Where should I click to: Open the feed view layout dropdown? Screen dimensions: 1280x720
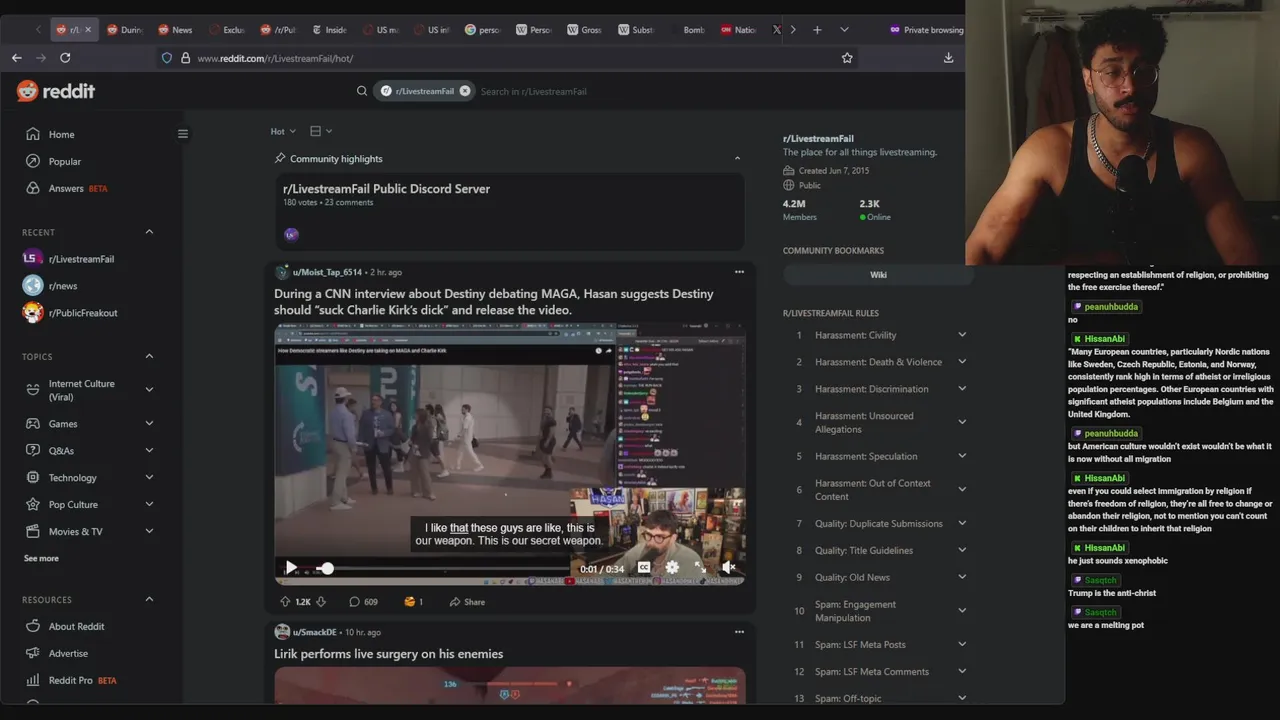[x=321, y=131]
